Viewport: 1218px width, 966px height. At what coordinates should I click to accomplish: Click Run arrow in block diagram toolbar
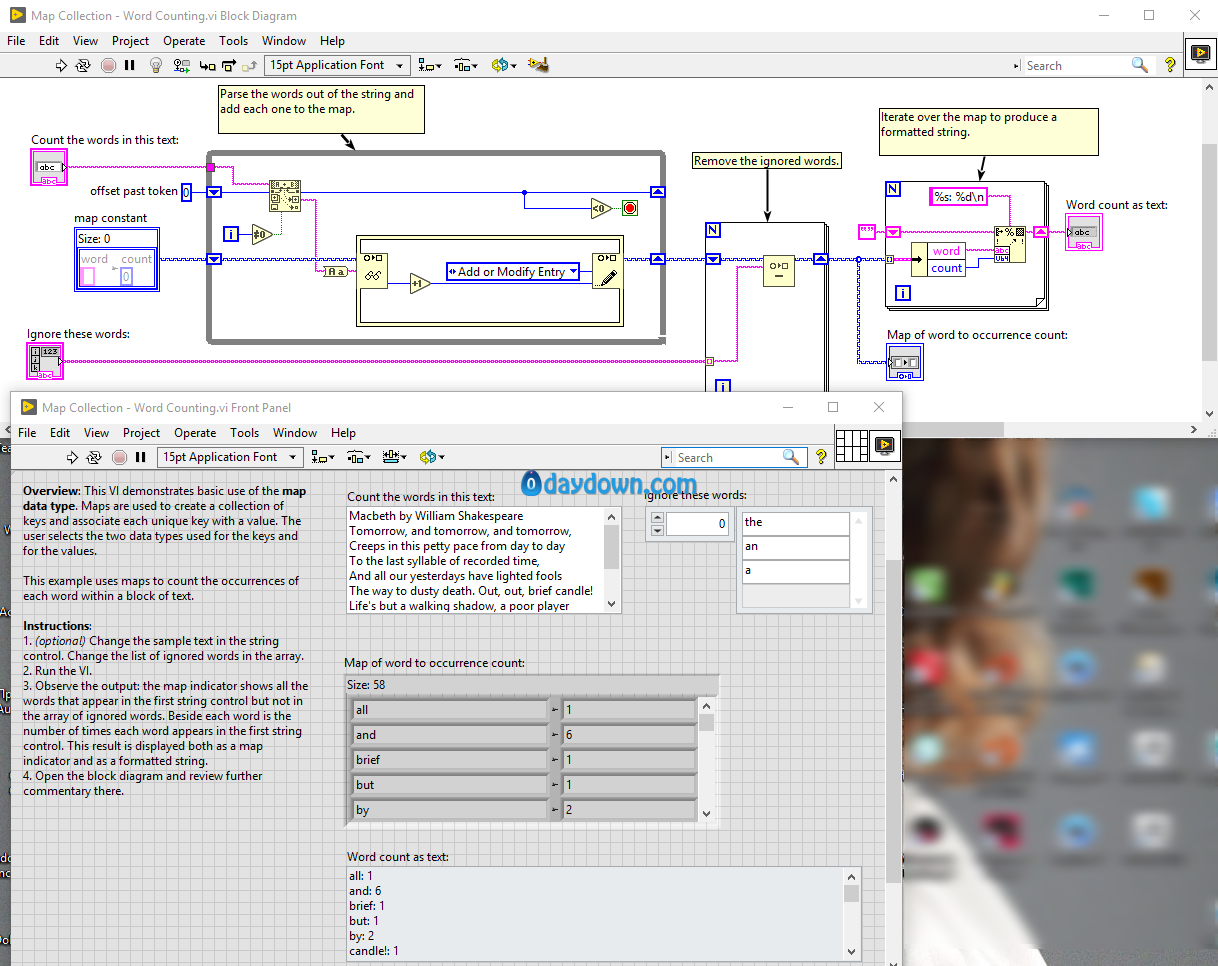pyautogui.click(x=61, y=65)
